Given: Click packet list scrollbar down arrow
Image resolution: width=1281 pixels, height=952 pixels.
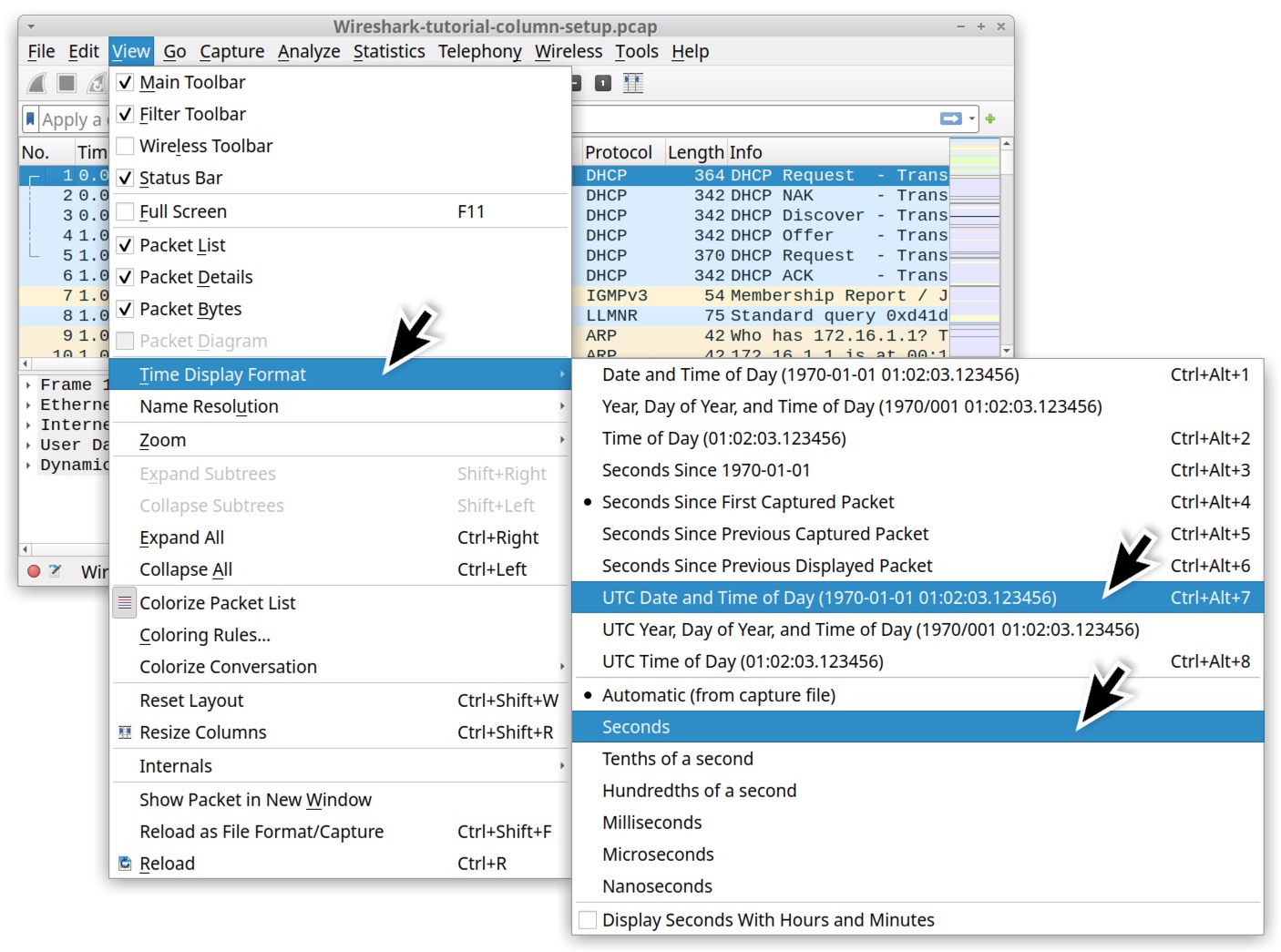Looking at the screenshot, I should tap(1007, 350).
